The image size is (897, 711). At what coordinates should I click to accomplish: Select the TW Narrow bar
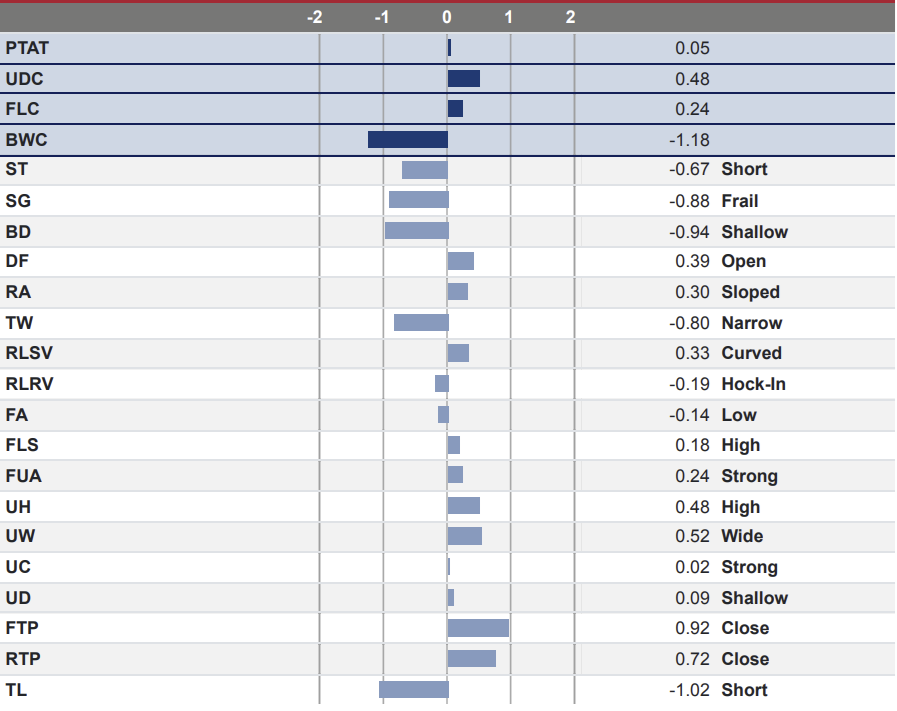(421, 323)
